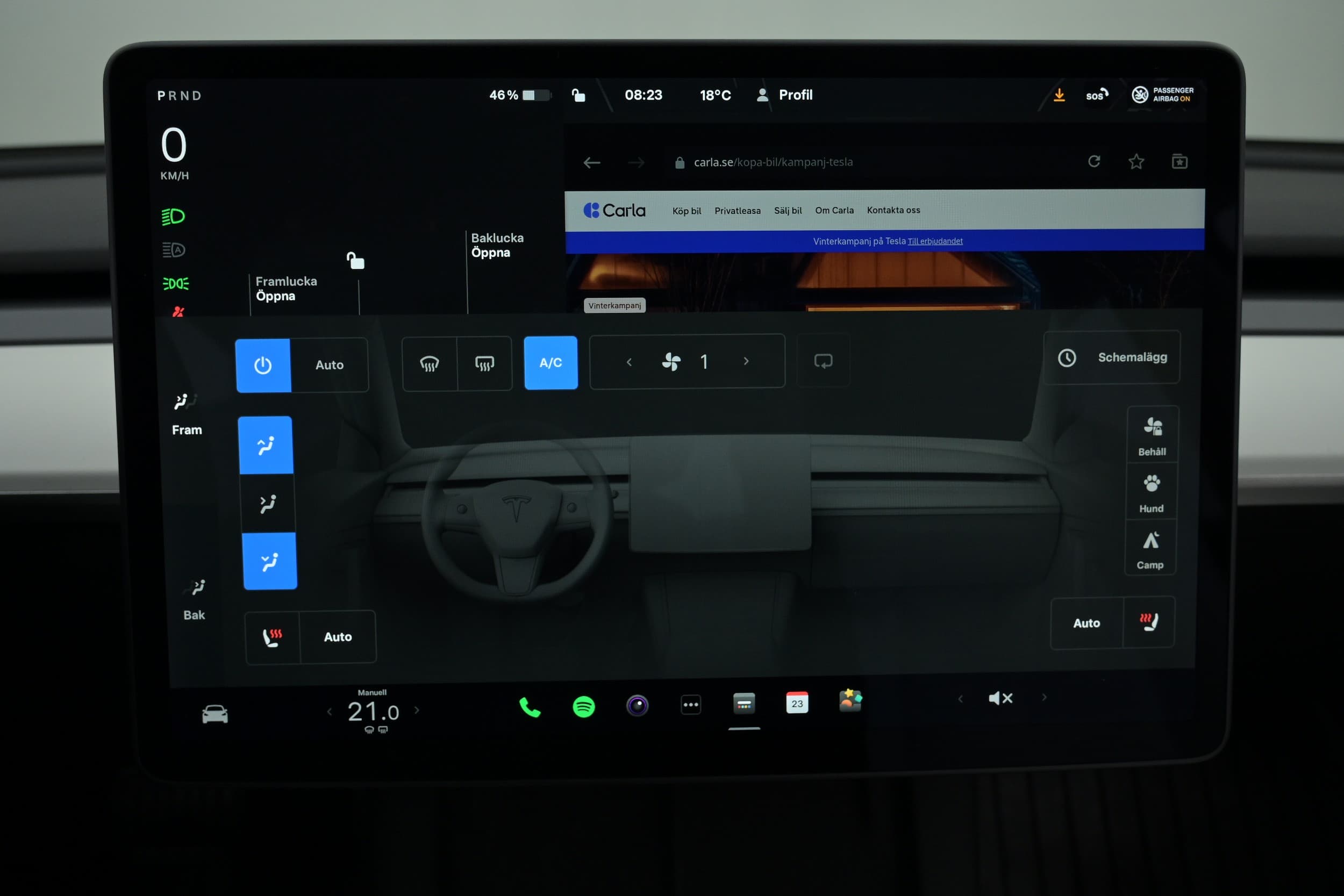The height and width of the screenshot is (896, 1344).
Task: Open the calendar app
Action: 797,703
